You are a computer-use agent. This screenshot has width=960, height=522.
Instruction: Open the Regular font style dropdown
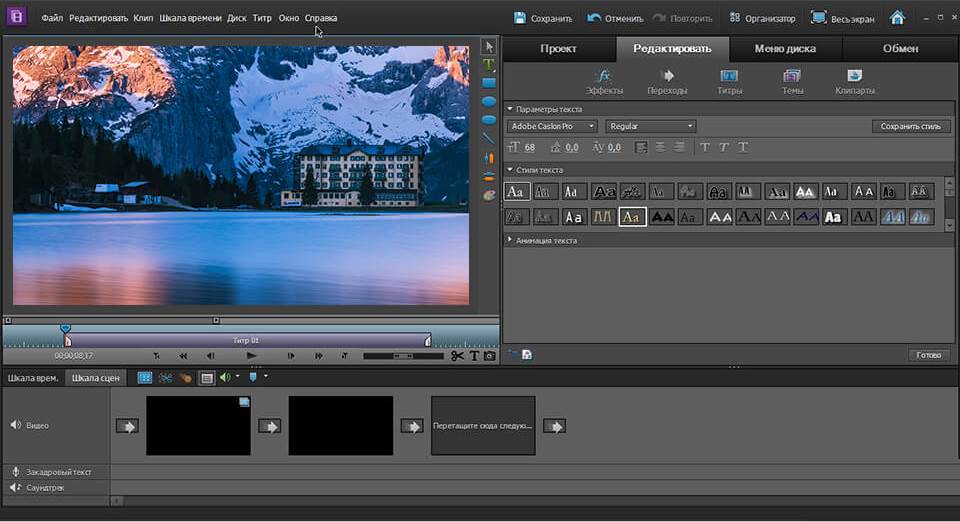[x=651, y=126]
